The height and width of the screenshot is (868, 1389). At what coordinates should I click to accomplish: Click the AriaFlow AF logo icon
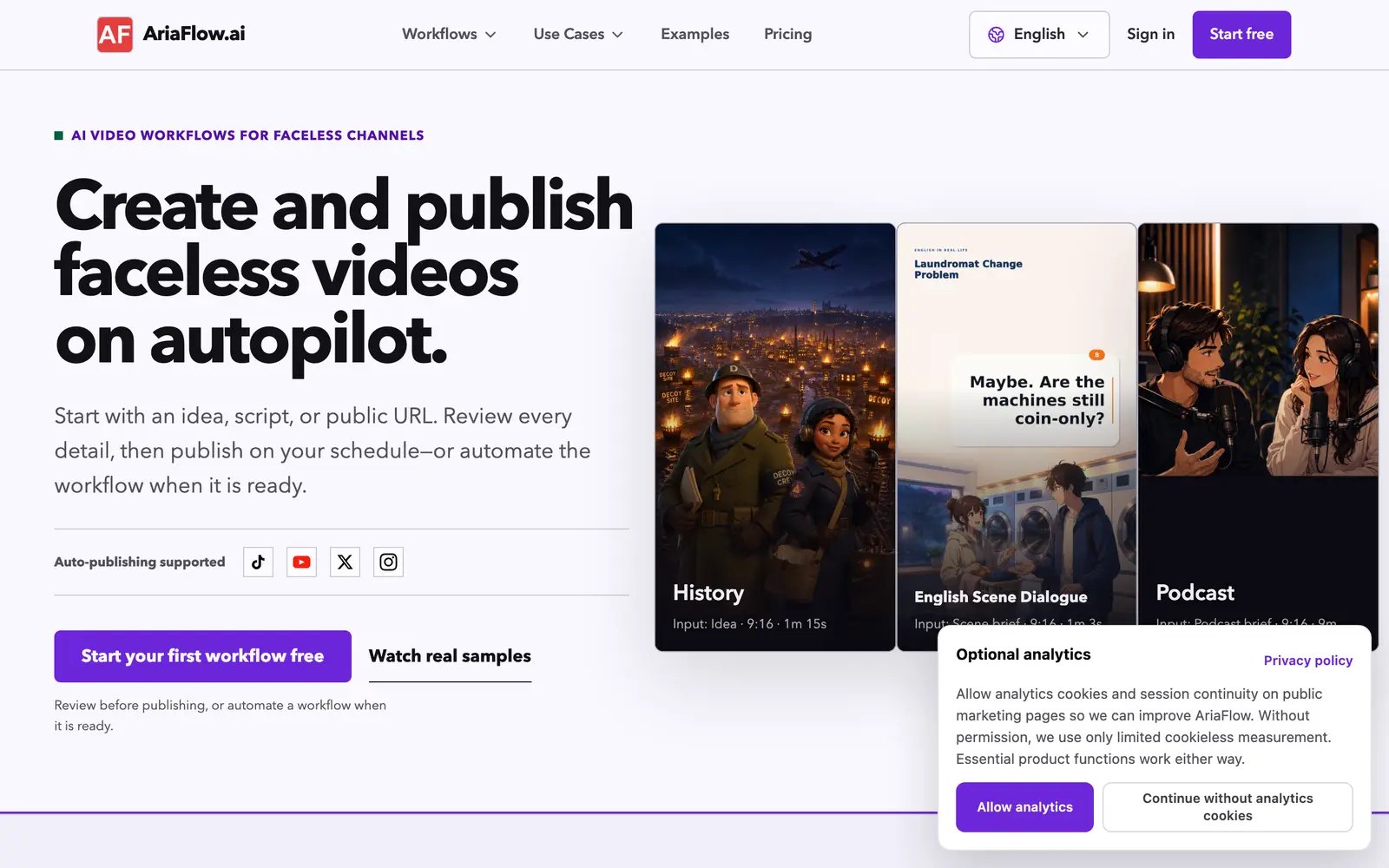(115, 35)
